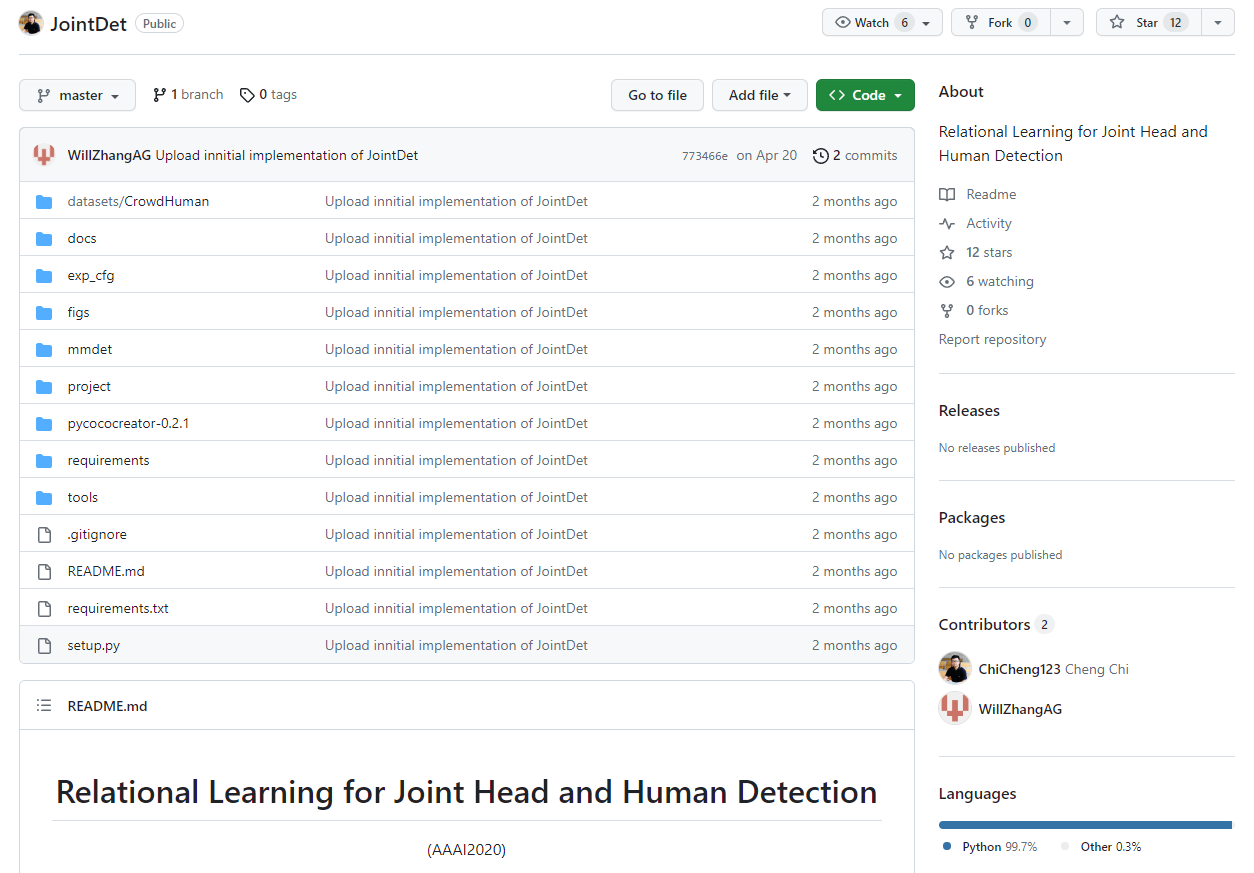The width and height of the screenshot is (1254, 873).
Task: Click the file icon beside .gitignore
Action: tap(44, 534)
